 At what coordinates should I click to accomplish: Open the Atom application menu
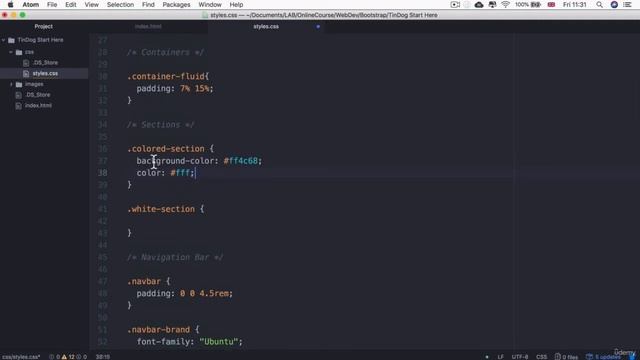click(31, 5)
